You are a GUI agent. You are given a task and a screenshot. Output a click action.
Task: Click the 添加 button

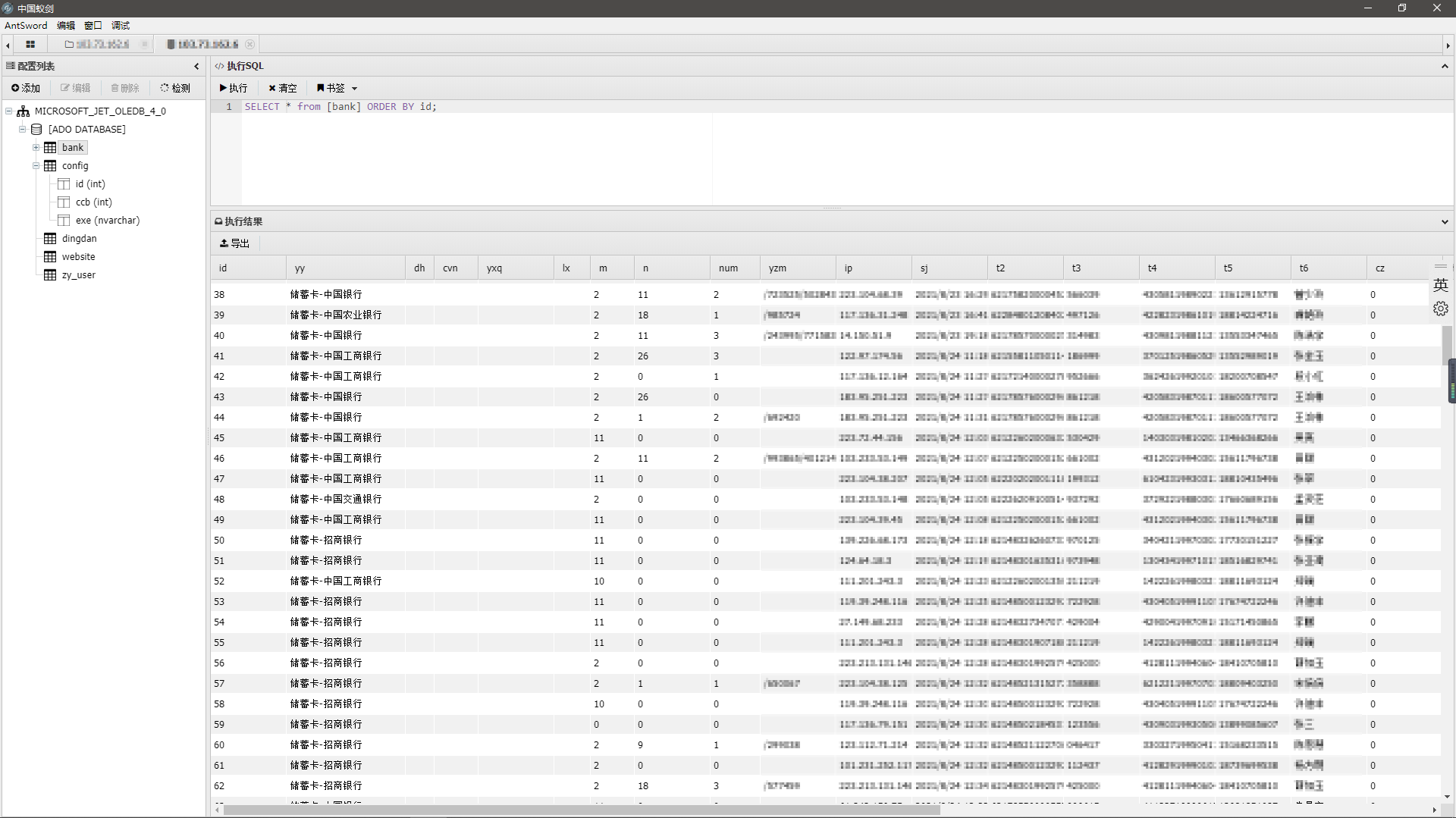click(26, 88)
